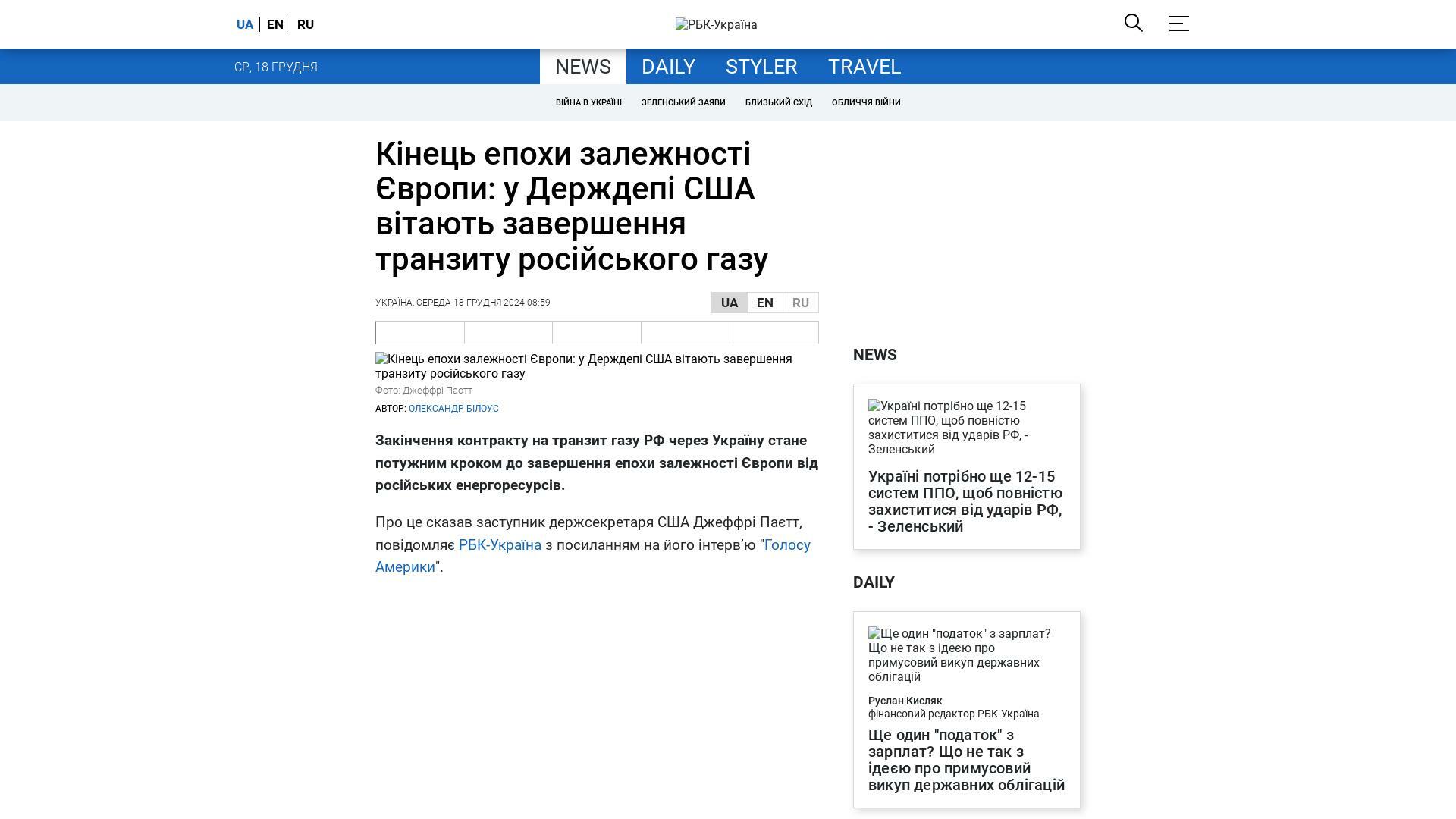Click the NEWS sidebar heading
Image resolution: width=1456 pixels, height=819 pixels.
875,355
